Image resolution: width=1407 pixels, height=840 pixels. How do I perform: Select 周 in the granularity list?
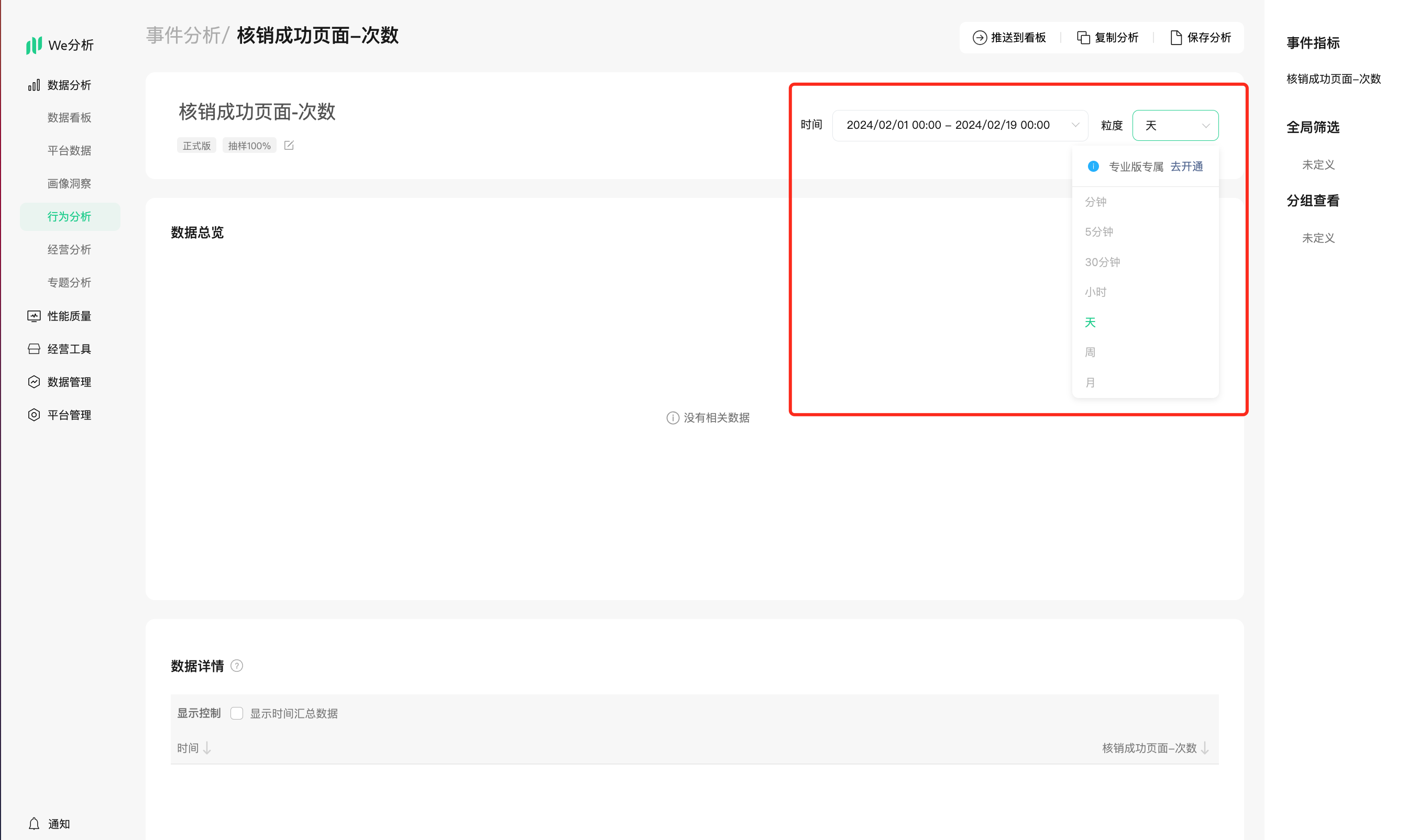pyautogui.click(x=1090, y=352)
